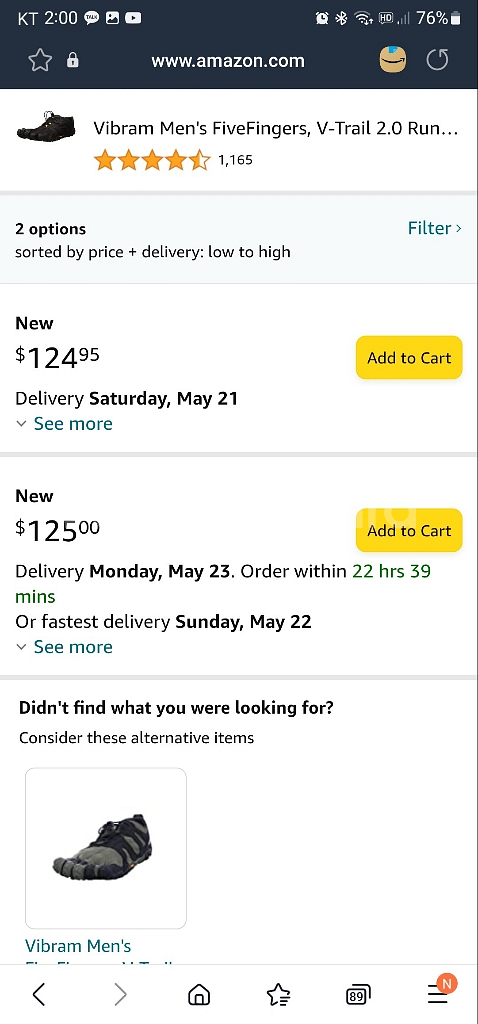Tap the amazon.com address bar
Viewport: 478px width, 1024px height.
[228, 61]
